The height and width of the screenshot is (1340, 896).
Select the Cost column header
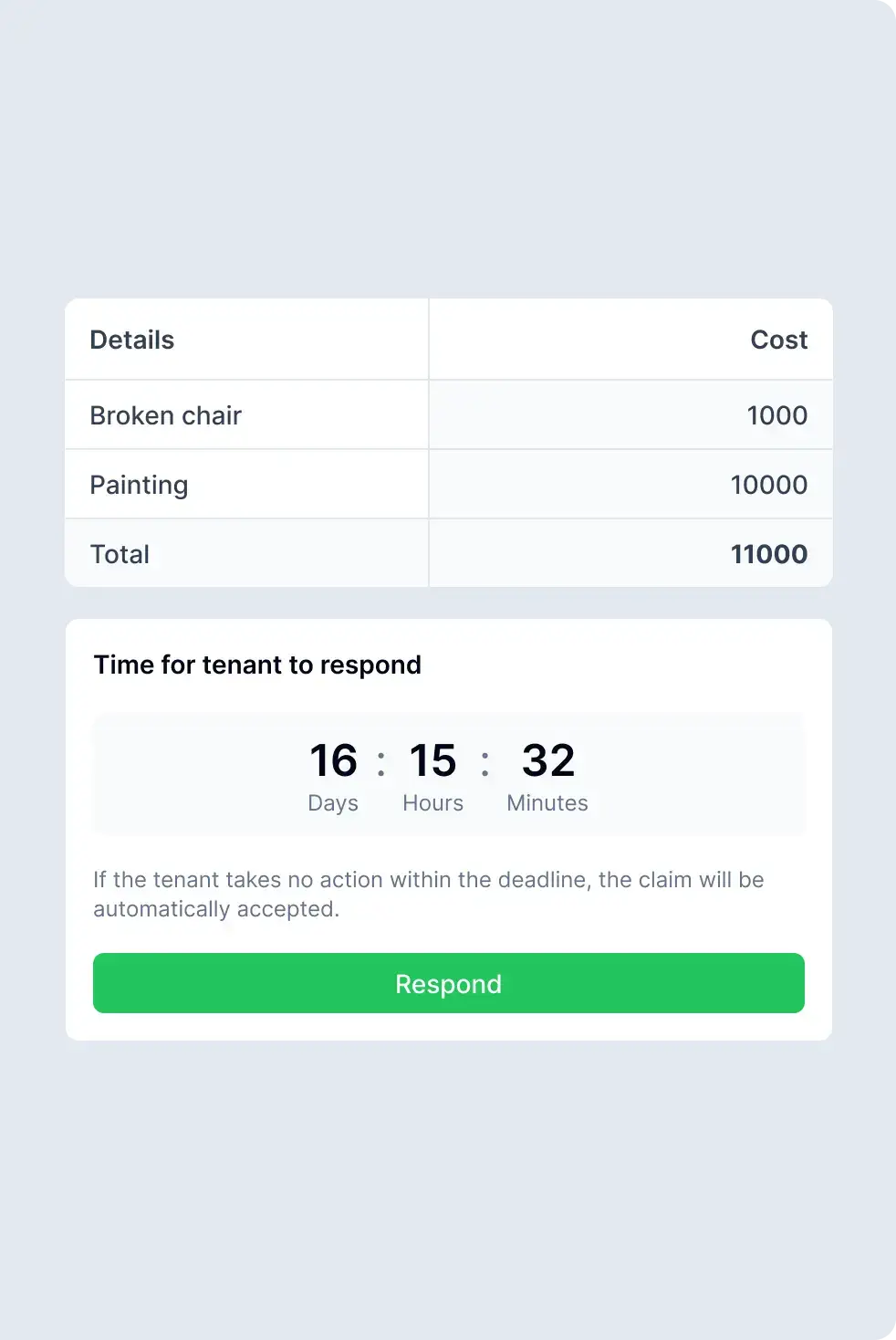point(778,340)
